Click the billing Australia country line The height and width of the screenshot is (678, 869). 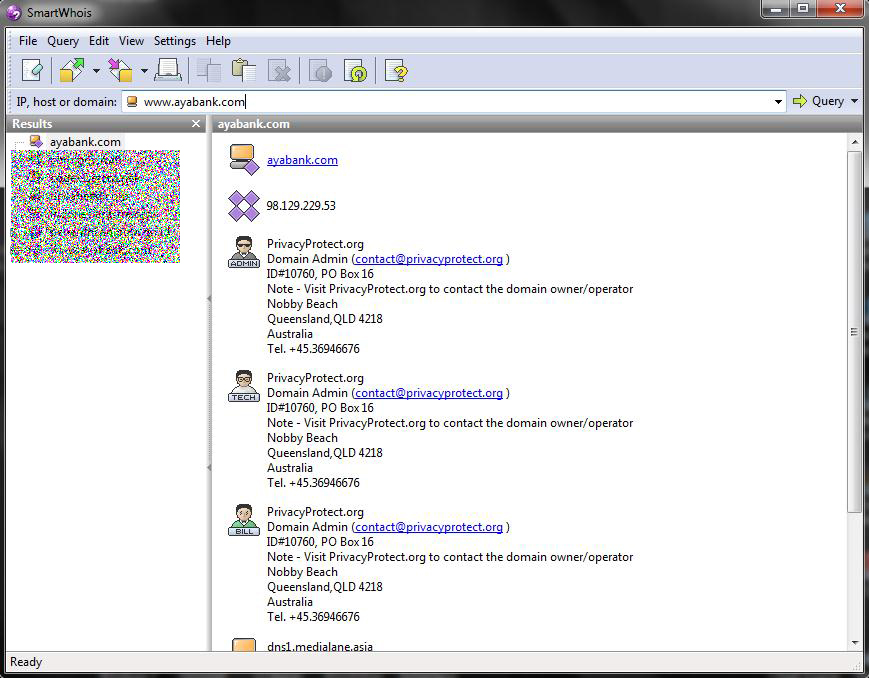click(x=290, y=602)
